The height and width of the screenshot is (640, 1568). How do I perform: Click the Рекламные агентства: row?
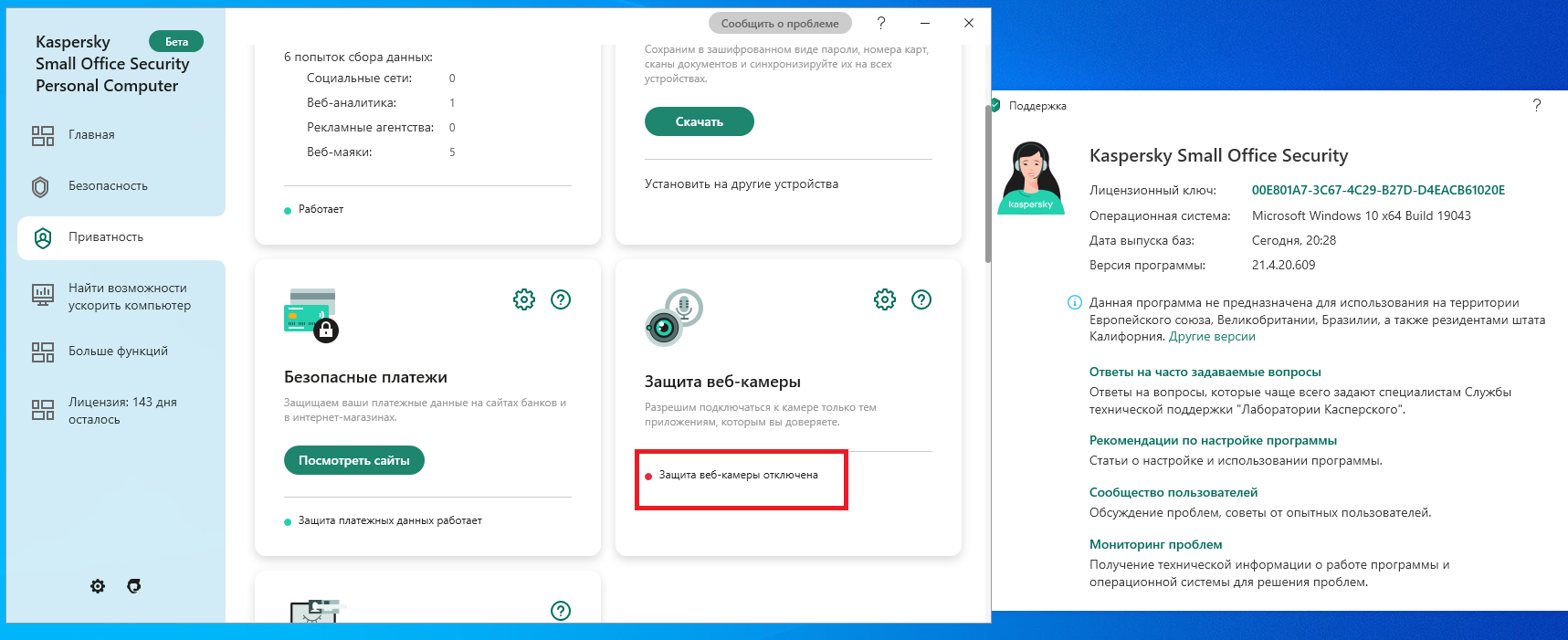coord(381,128)
